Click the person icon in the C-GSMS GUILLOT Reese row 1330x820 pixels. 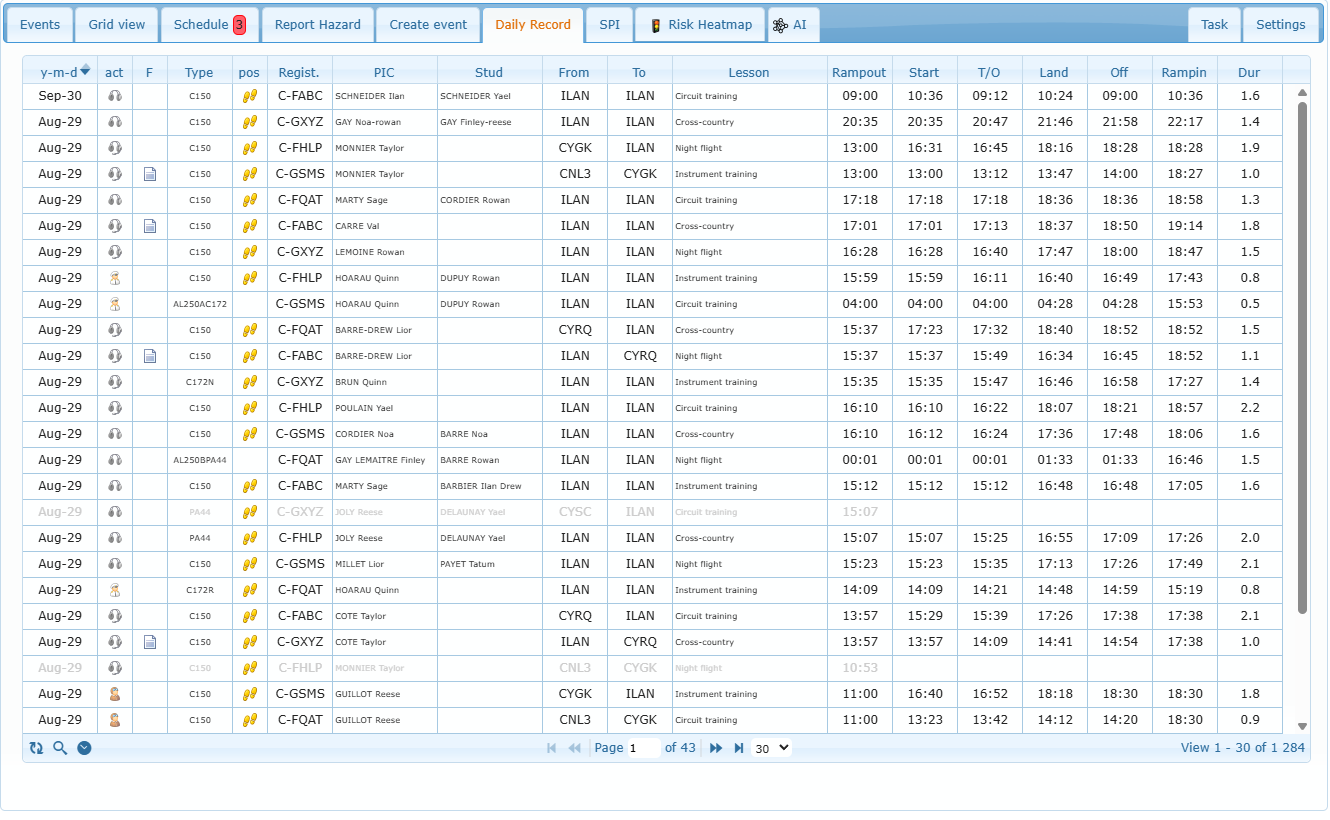[x=115, y=694]
